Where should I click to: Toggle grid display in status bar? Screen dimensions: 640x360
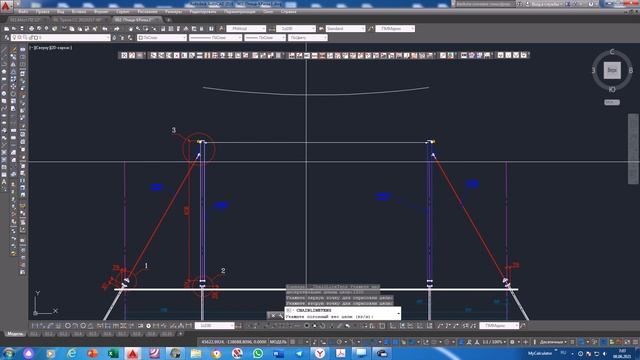click(x=293, y=342)
